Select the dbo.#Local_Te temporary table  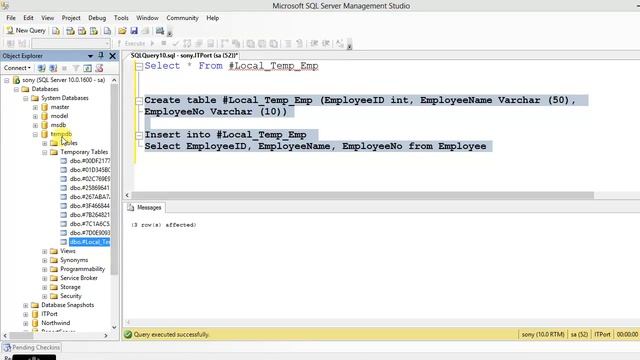click(x=89, y=242)
